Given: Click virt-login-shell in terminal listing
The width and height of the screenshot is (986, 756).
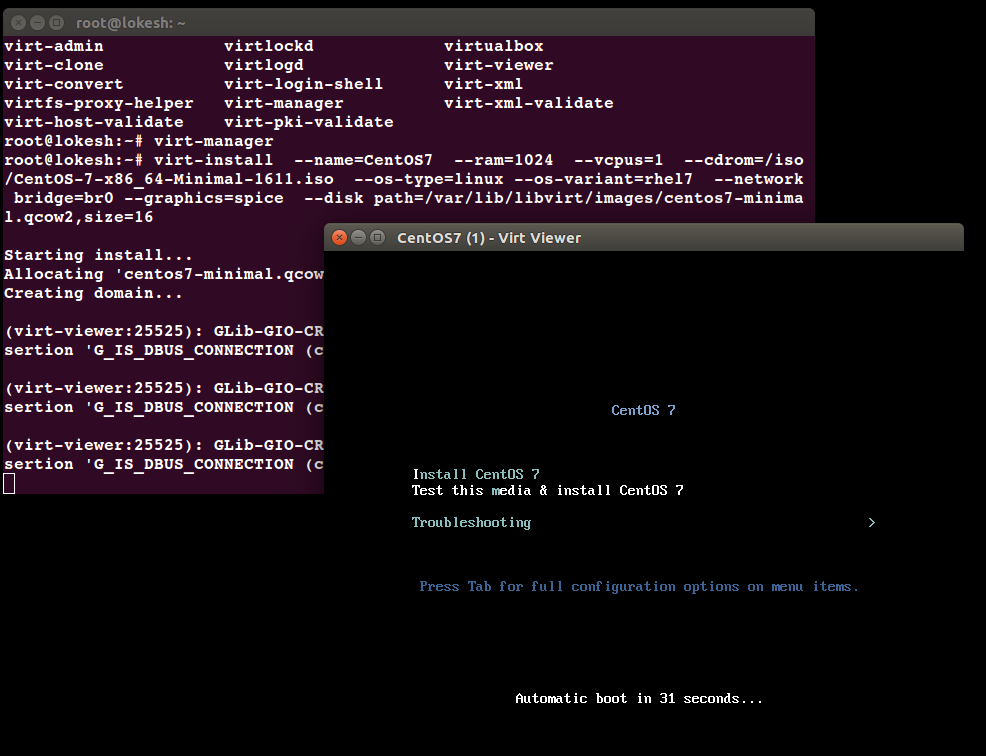Looking at the screenshot, I should tap(303, 84).
